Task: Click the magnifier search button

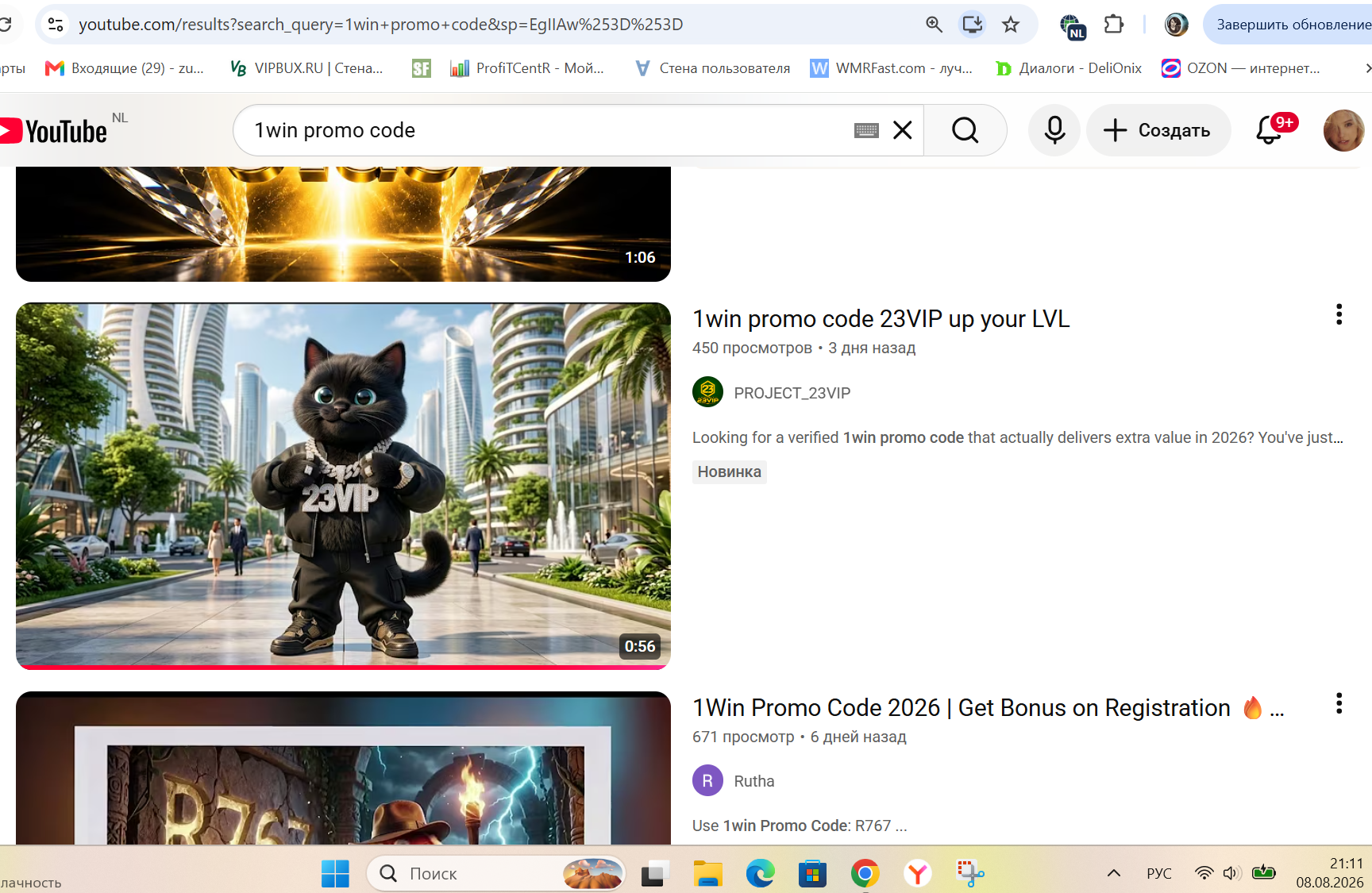Action: (x=965, y=130)
